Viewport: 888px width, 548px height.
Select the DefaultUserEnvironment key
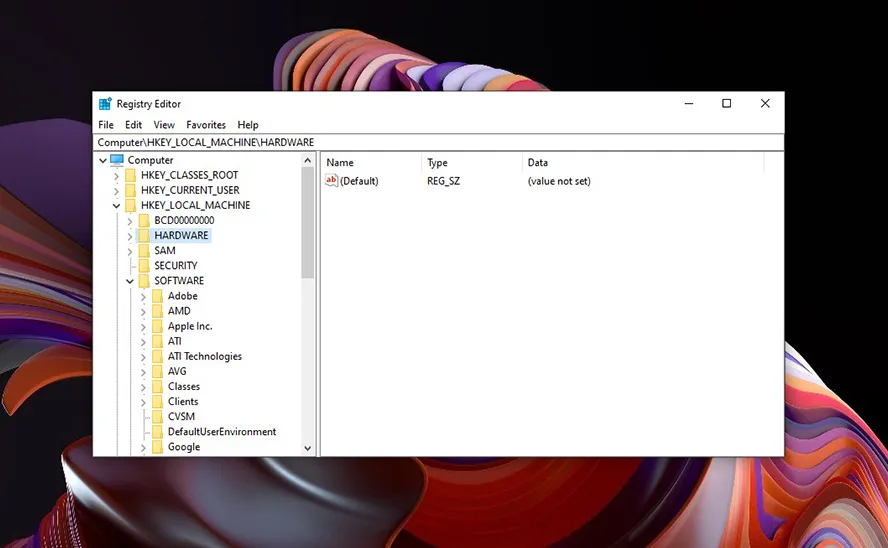click(222, 432)
